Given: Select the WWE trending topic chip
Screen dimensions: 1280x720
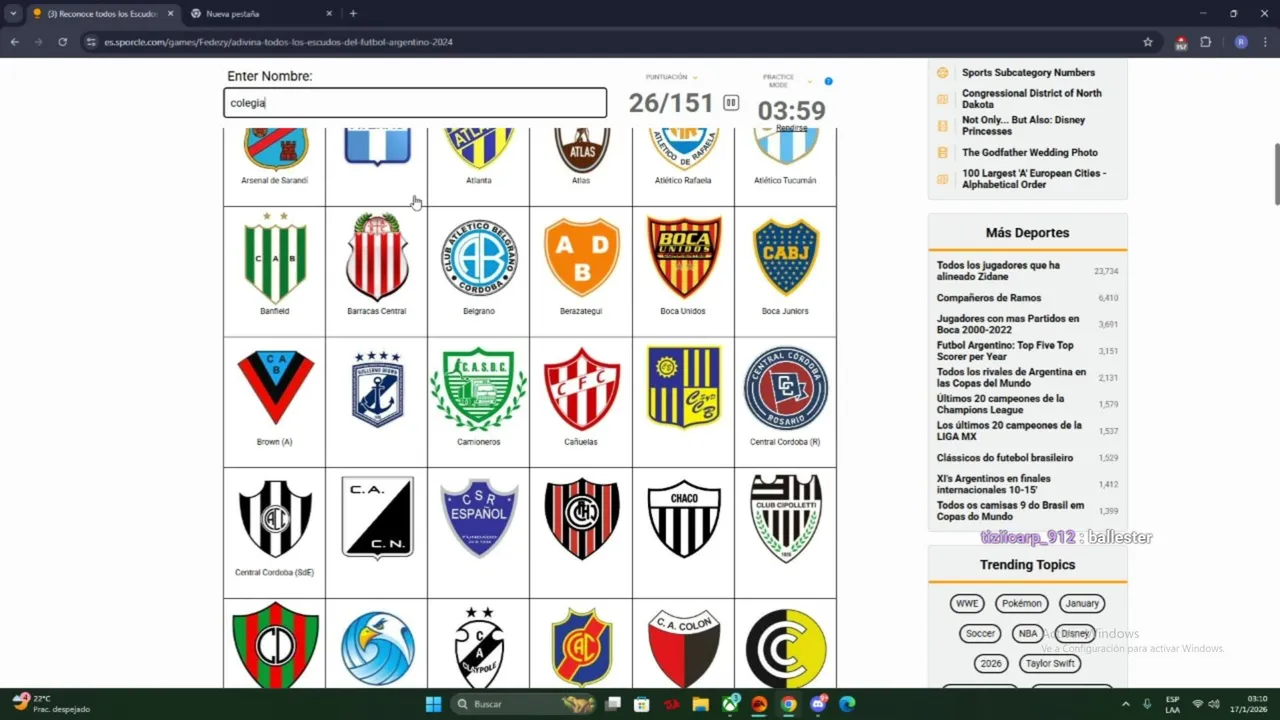Looking at the screenshot, I should (967, 604).
